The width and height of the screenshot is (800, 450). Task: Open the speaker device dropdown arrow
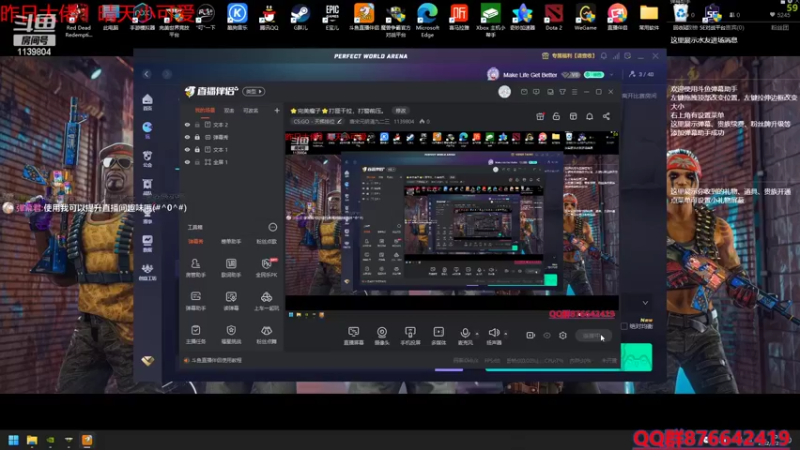[506, 334]
